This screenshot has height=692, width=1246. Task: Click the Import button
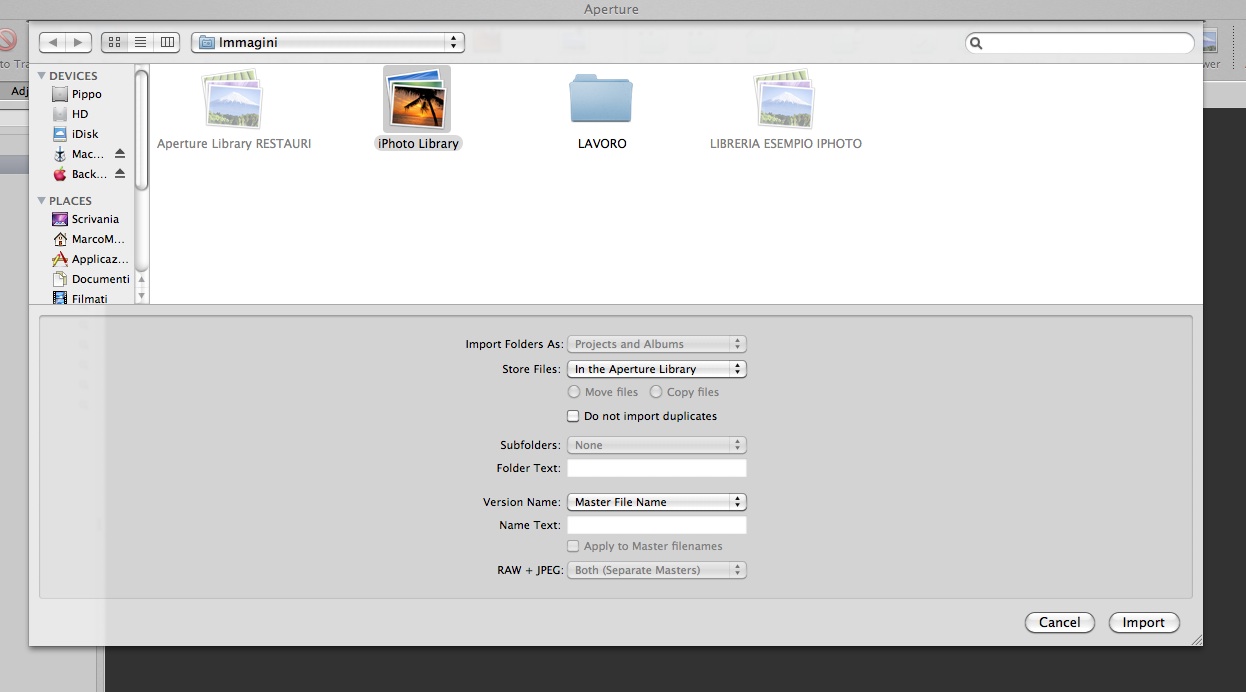[1144, 622]
